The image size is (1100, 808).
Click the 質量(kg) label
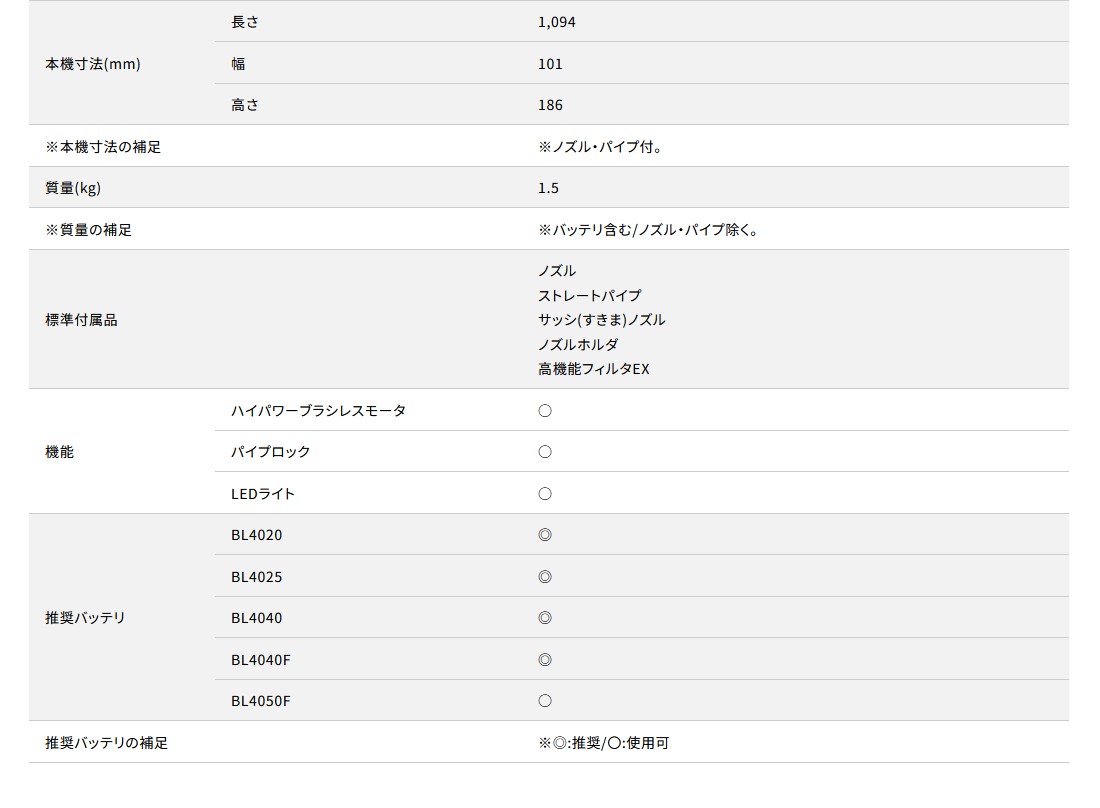click(x=73, y=188)
